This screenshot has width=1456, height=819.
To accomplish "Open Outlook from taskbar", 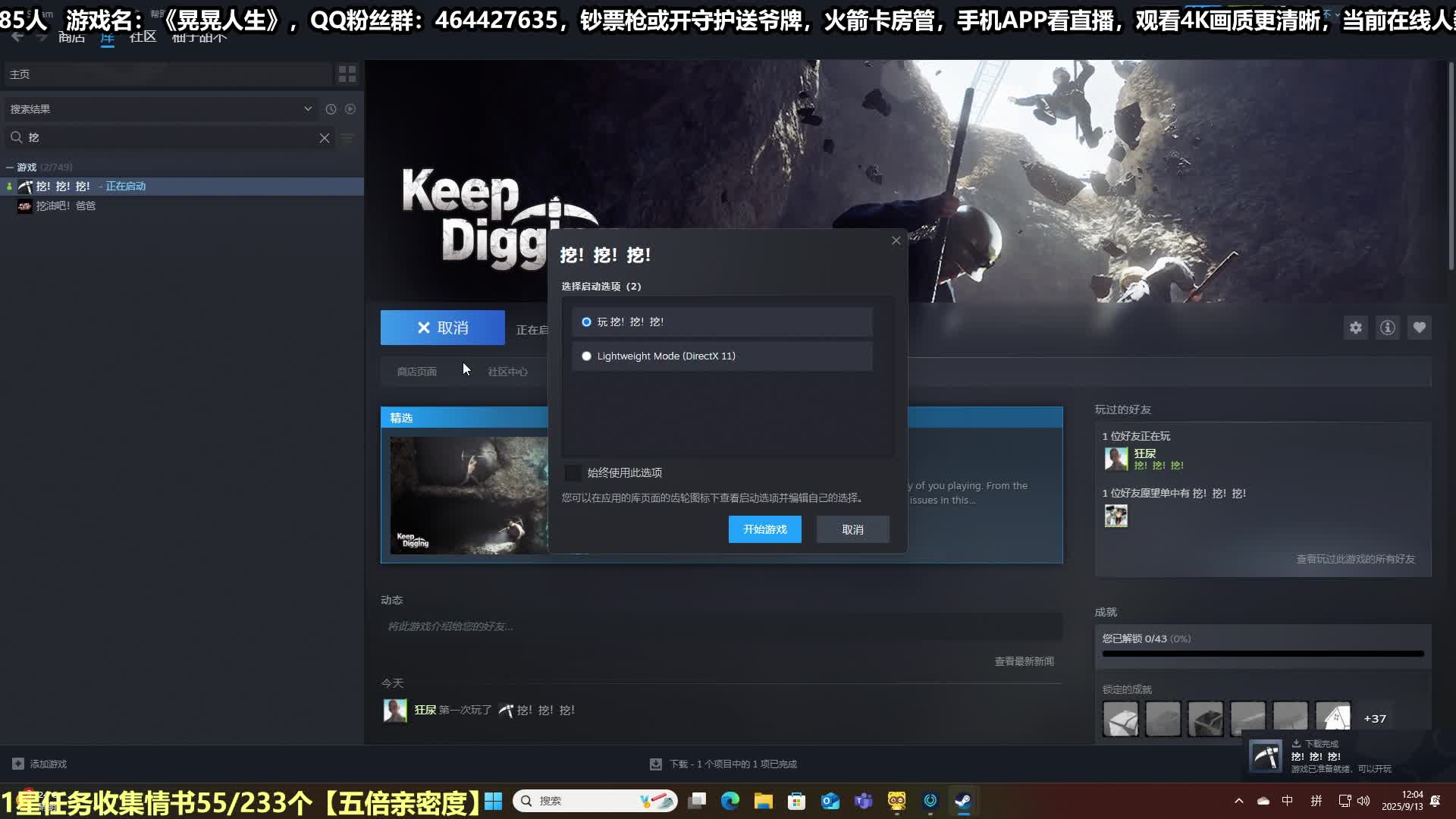I will (830, 801).
